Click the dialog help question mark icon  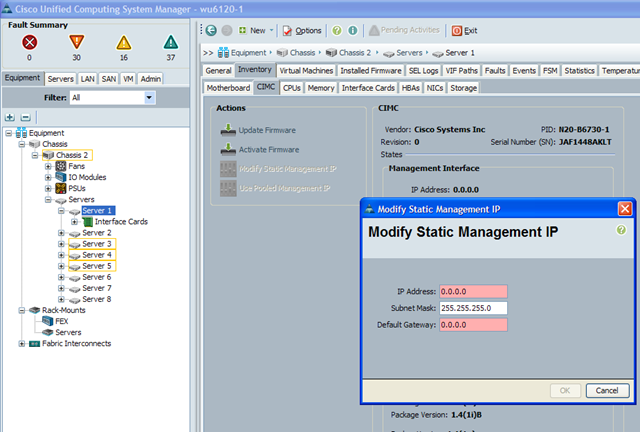pos(621,230)
